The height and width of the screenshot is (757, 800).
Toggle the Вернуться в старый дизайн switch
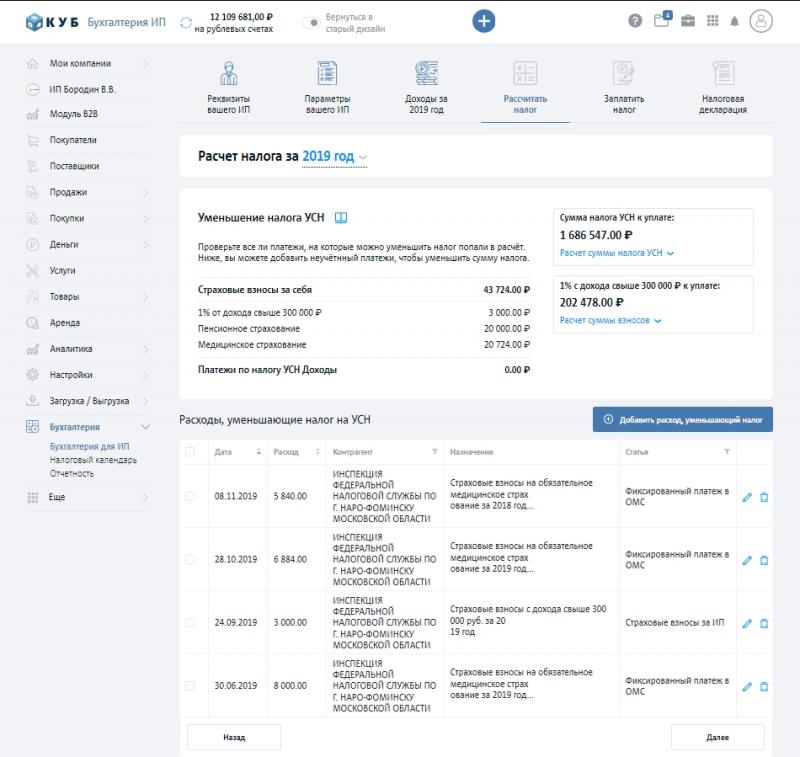311,22
